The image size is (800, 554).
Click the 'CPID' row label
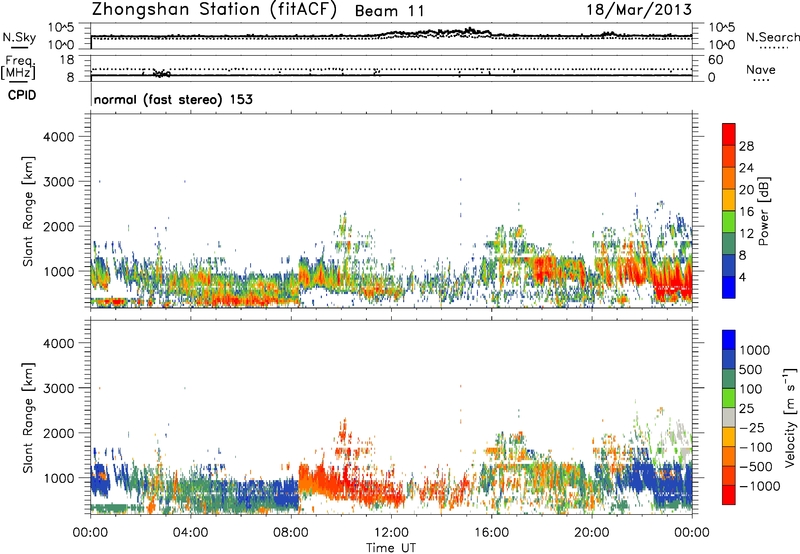point(22,95)
